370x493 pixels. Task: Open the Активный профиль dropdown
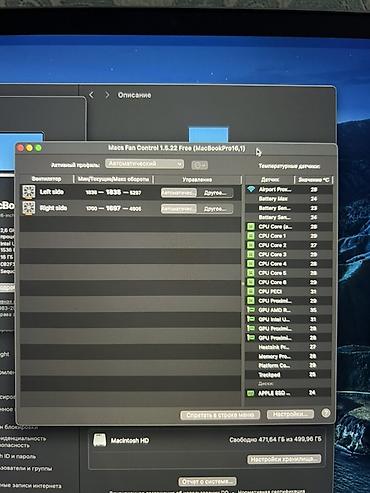144,164
